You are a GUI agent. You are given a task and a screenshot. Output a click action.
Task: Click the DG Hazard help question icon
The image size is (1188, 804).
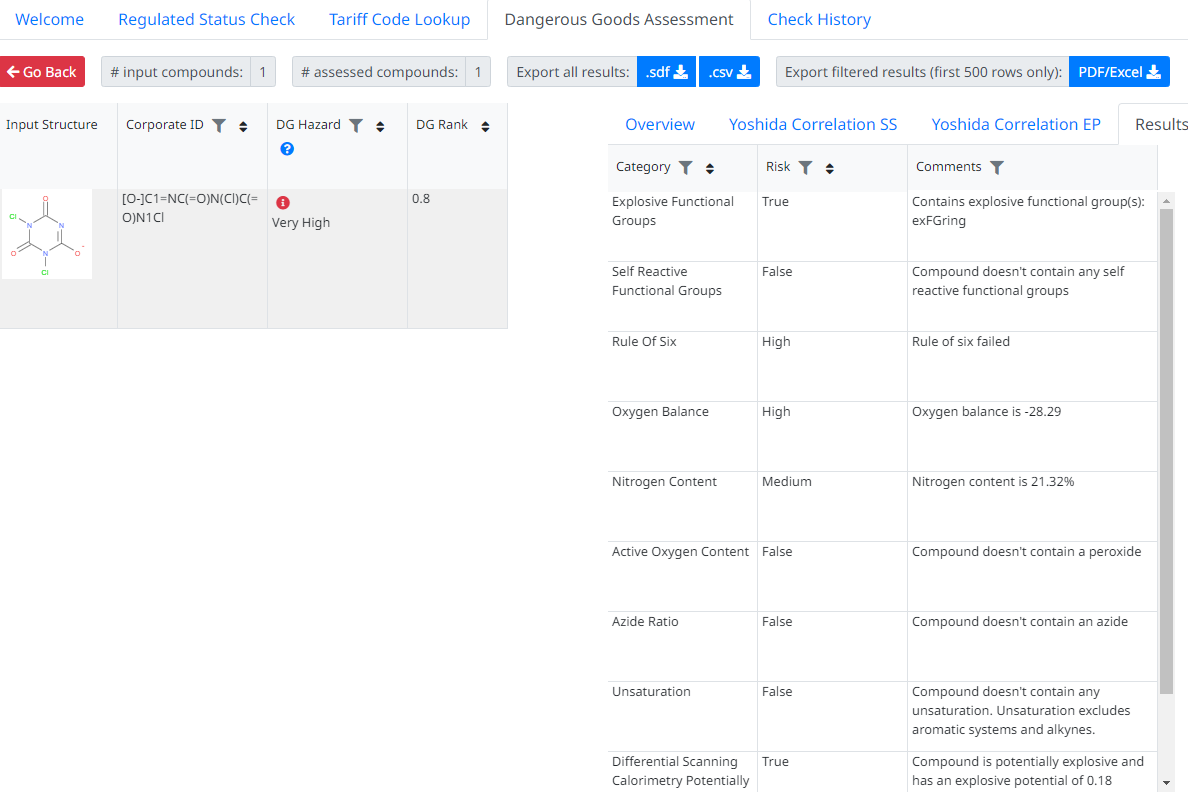click(x=287, y=149)
